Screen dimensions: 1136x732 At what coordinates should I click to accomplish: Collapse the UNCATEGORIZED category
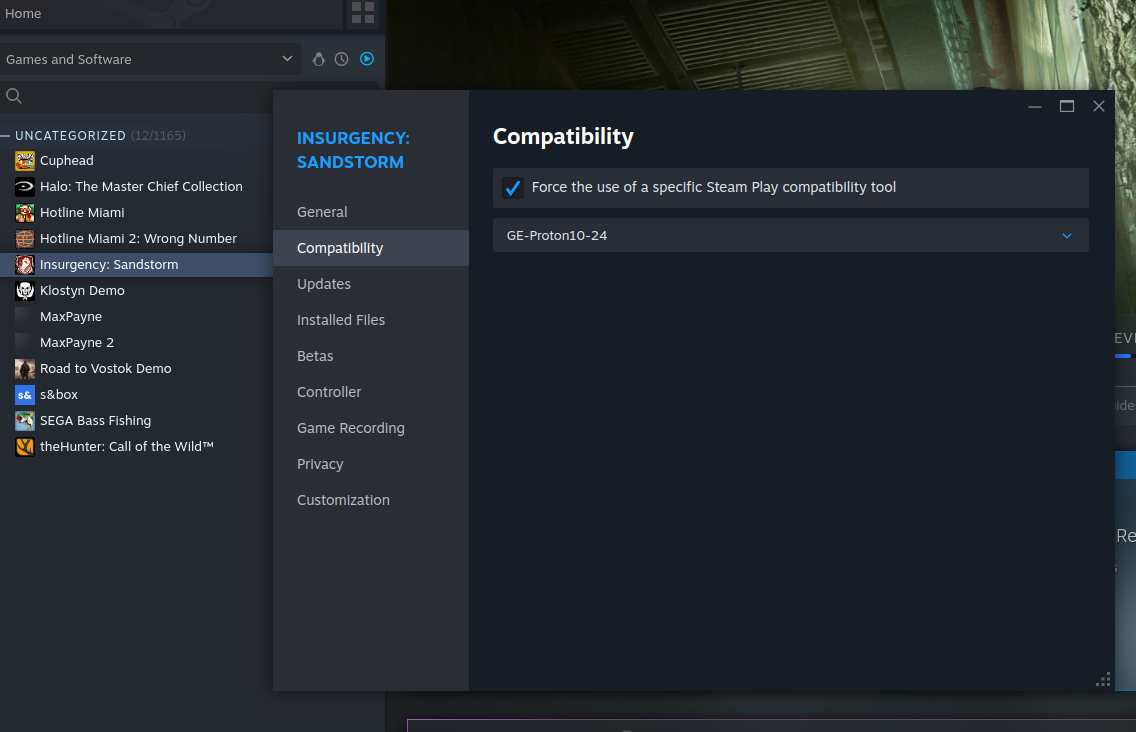click(6, 136)
